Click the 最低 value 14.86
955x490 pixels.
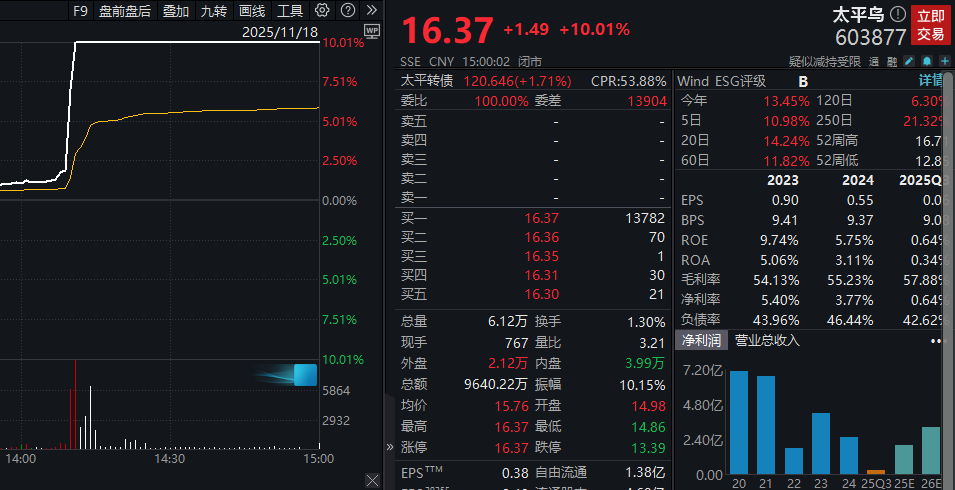click(x=648, y=427)
